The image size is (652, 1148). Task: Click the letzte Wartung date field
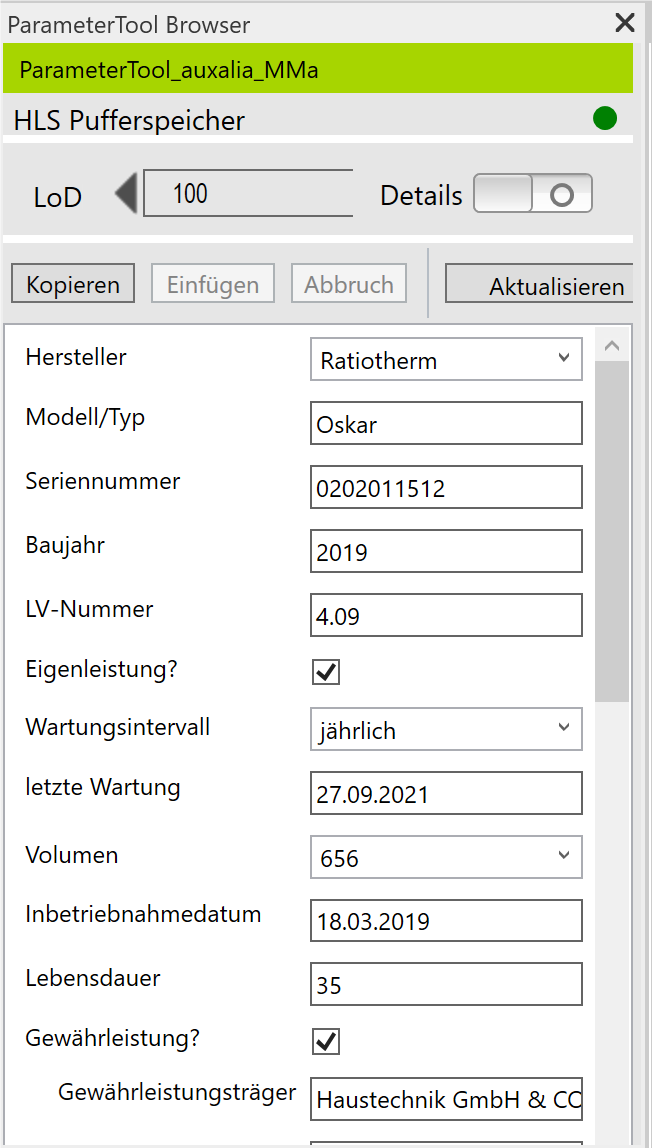coord(446,794)
